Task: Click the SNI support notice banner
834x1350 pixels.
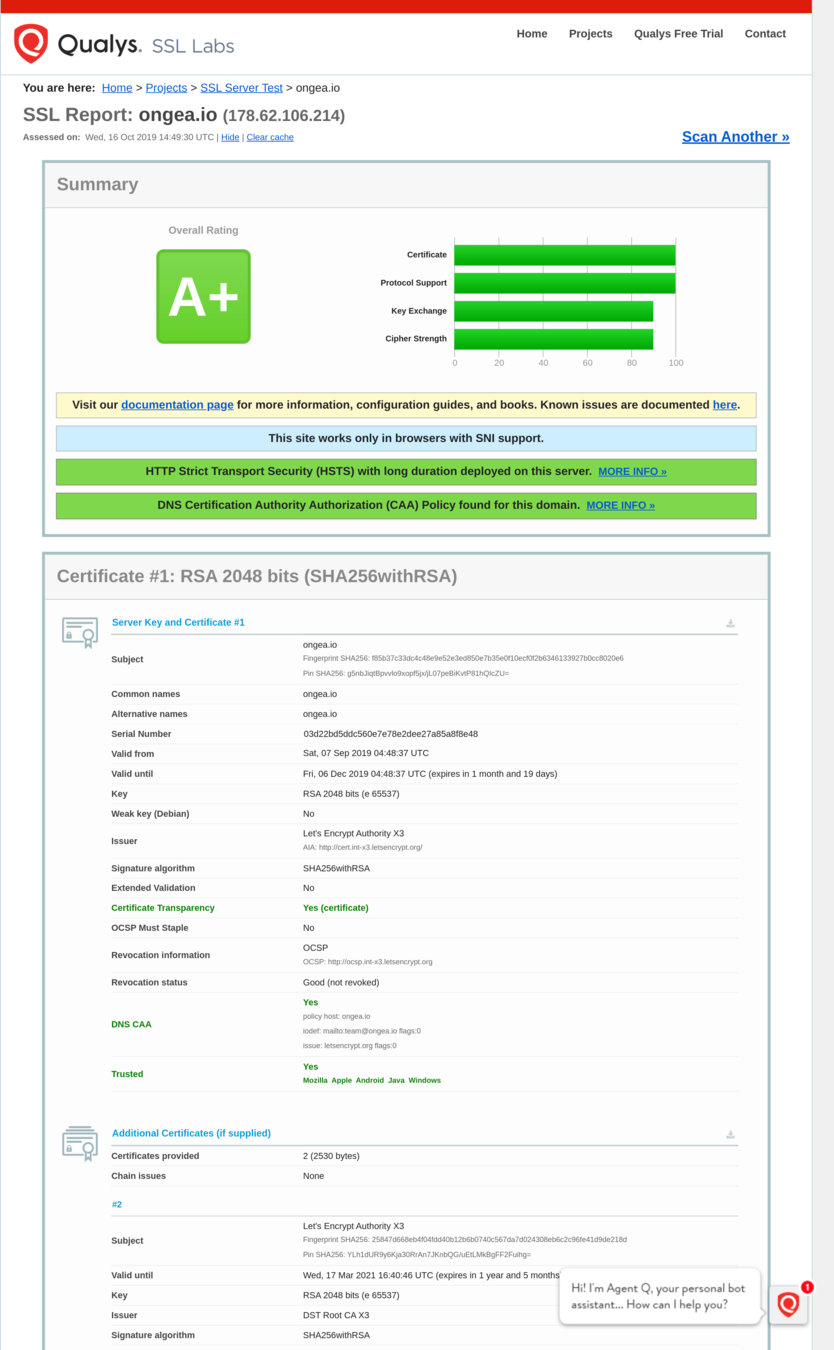Action: pos(406,438)
